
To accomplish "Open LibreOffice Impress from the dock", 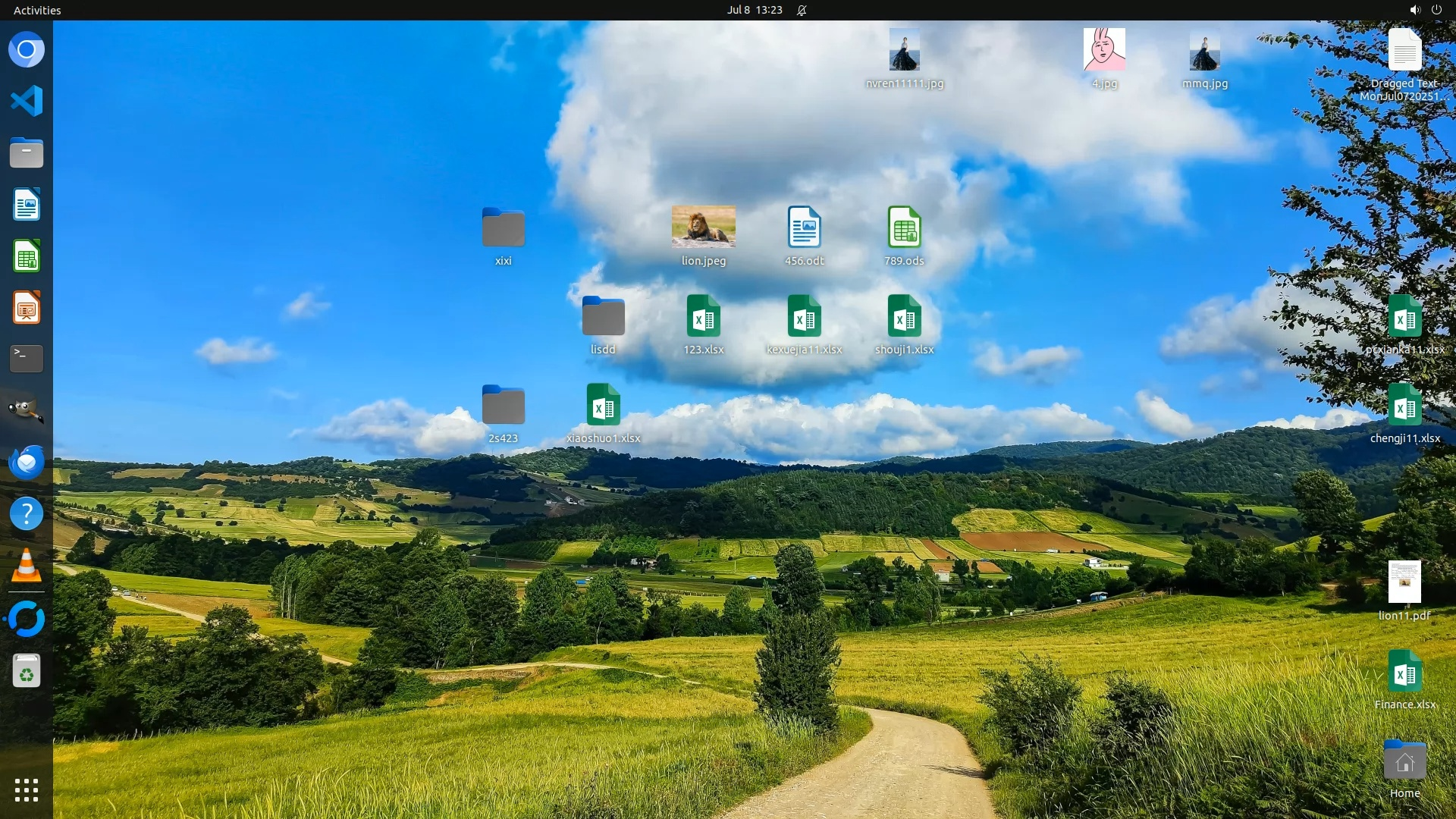I will click(x=27, y=308).
